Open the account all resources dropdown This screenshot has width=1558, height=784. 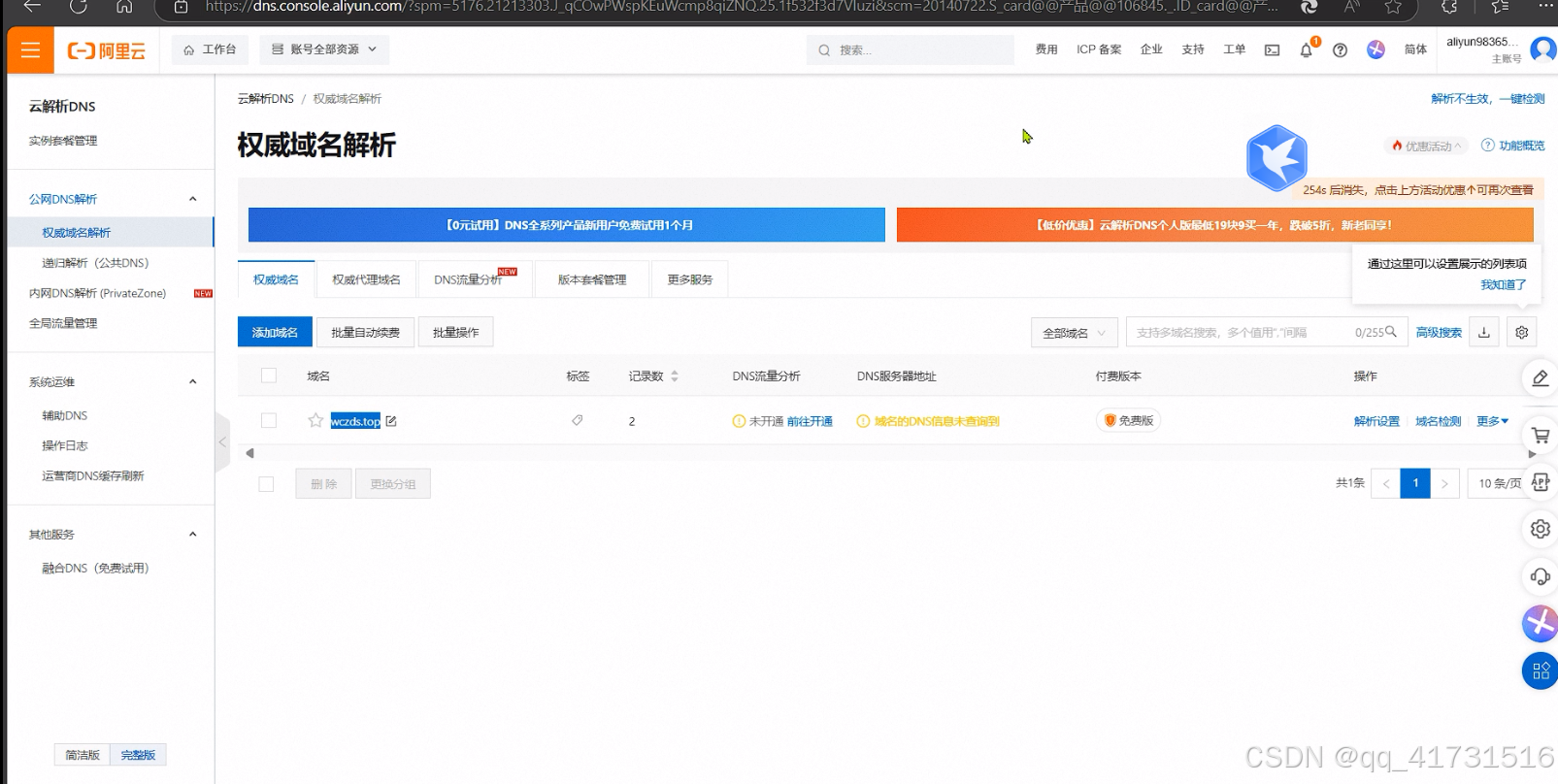click(x=324, y=49)
